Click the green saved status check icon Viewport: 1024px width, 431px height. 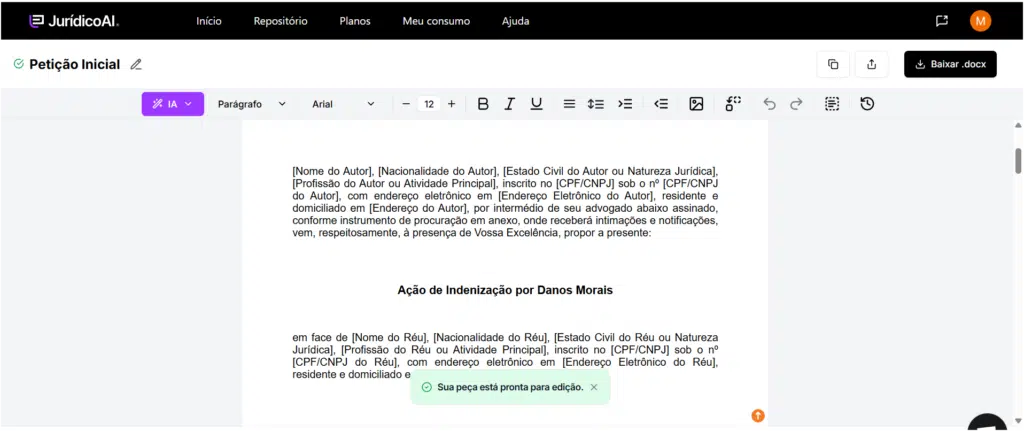(x=18, y=64)
